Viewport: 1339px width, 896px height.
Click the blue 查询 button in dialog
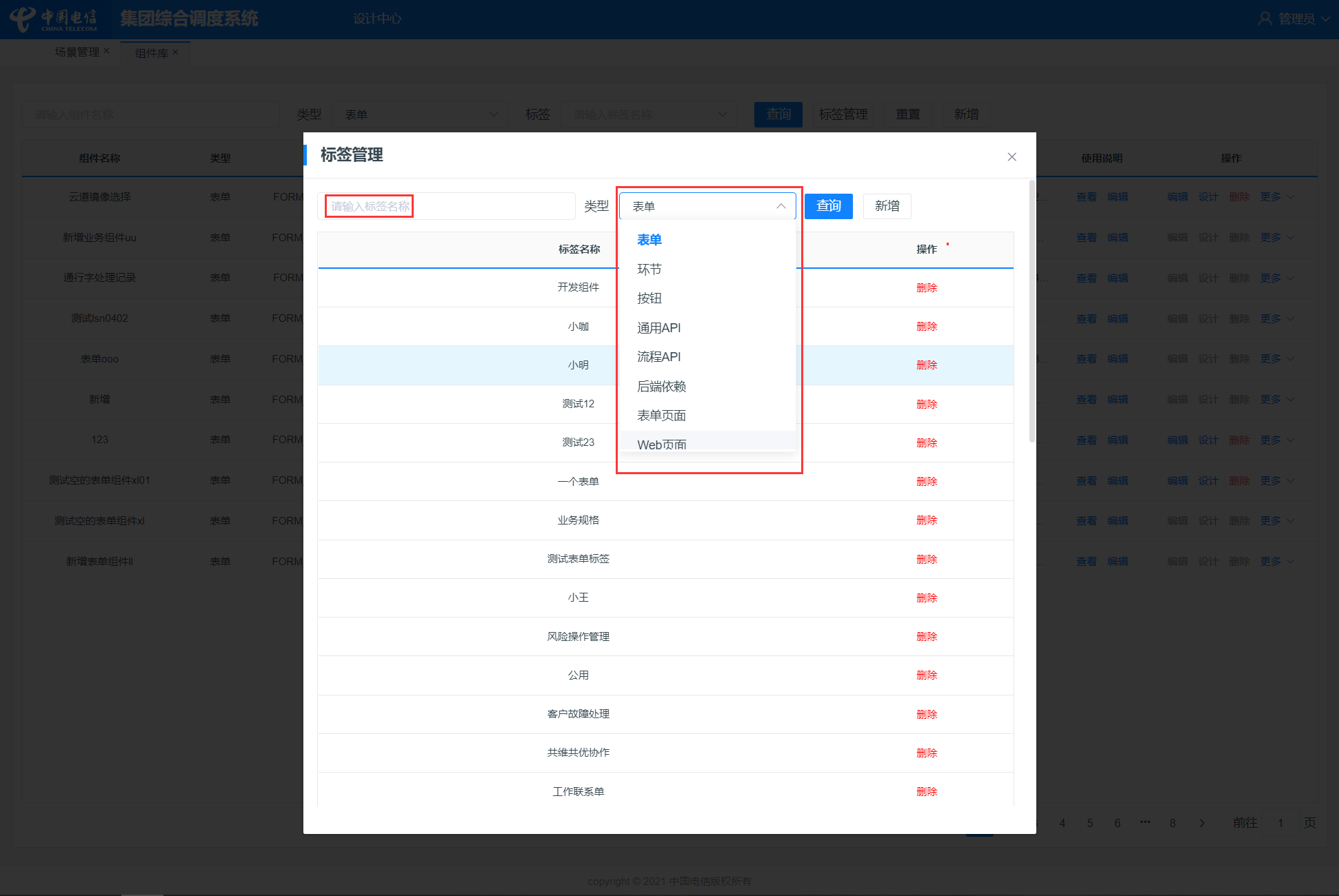pos(828,206)
